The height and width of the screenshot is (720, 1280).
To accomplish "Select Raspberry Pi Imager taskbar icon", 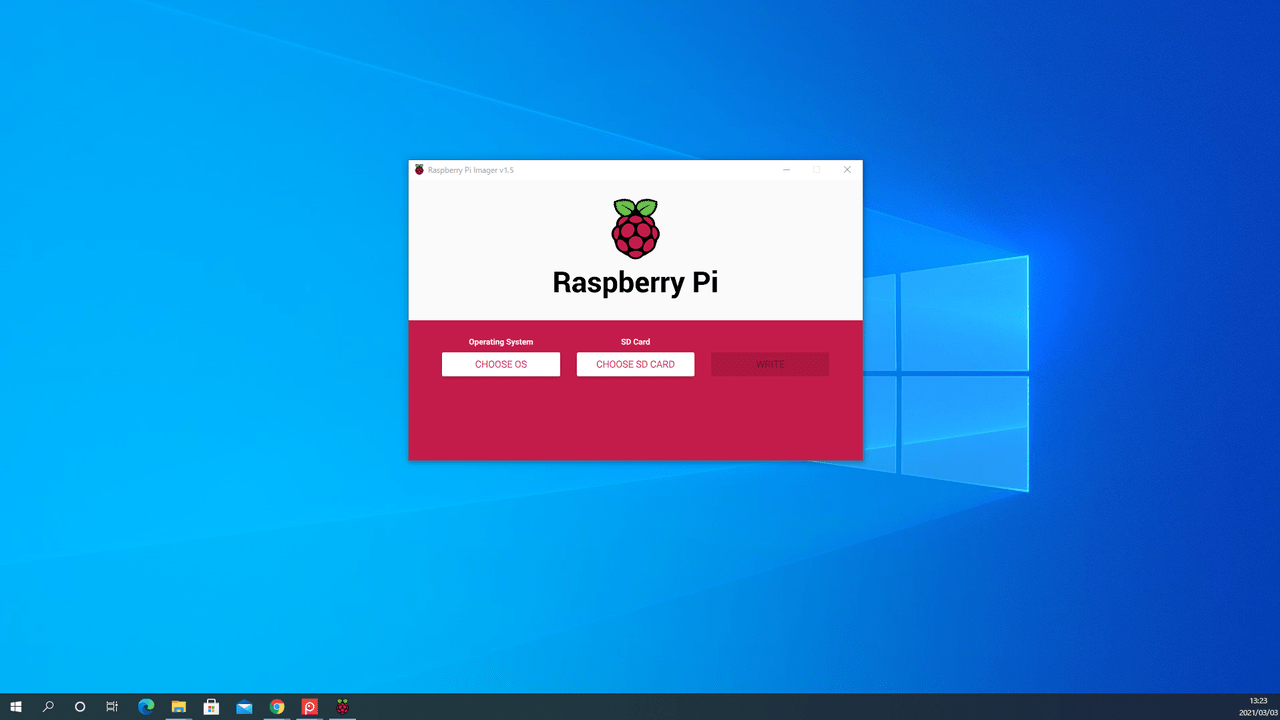I will pos(343,707).
